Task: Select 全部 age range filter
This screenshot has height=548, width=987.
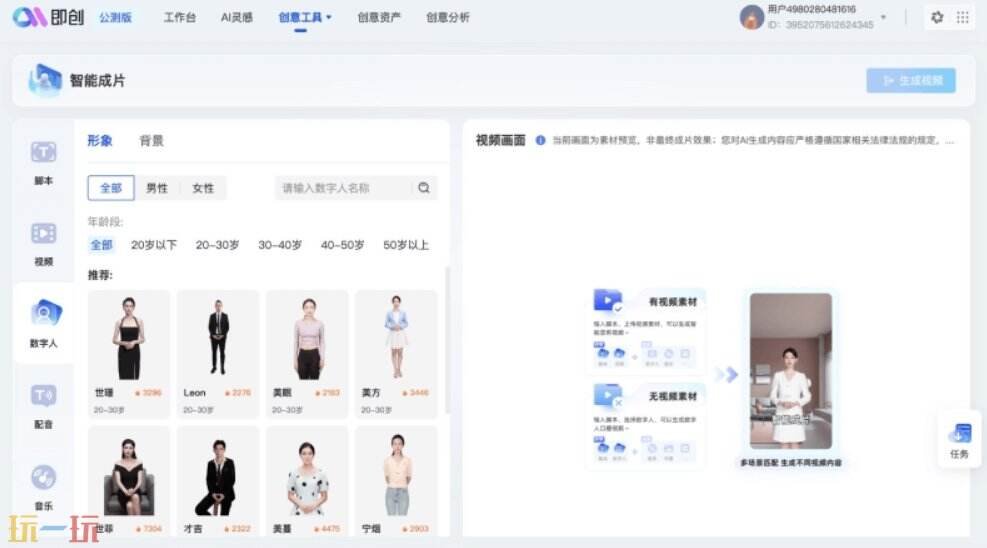Action: tap(101, 245)
